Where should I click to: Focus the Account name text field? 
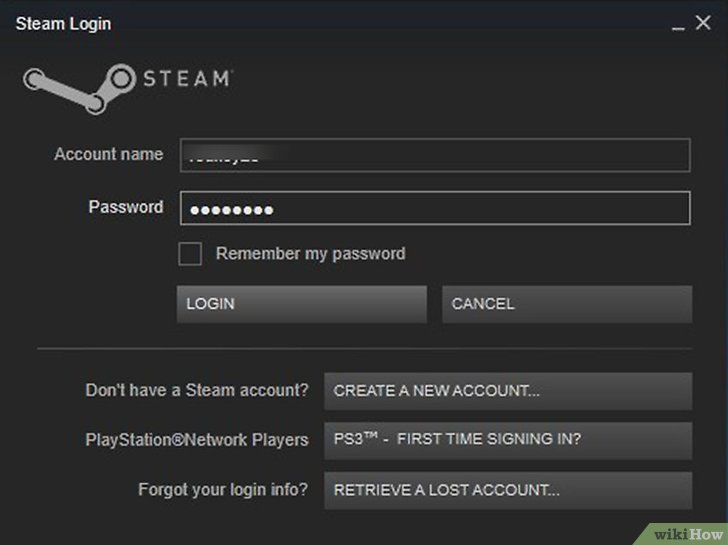tap(435, 155)
